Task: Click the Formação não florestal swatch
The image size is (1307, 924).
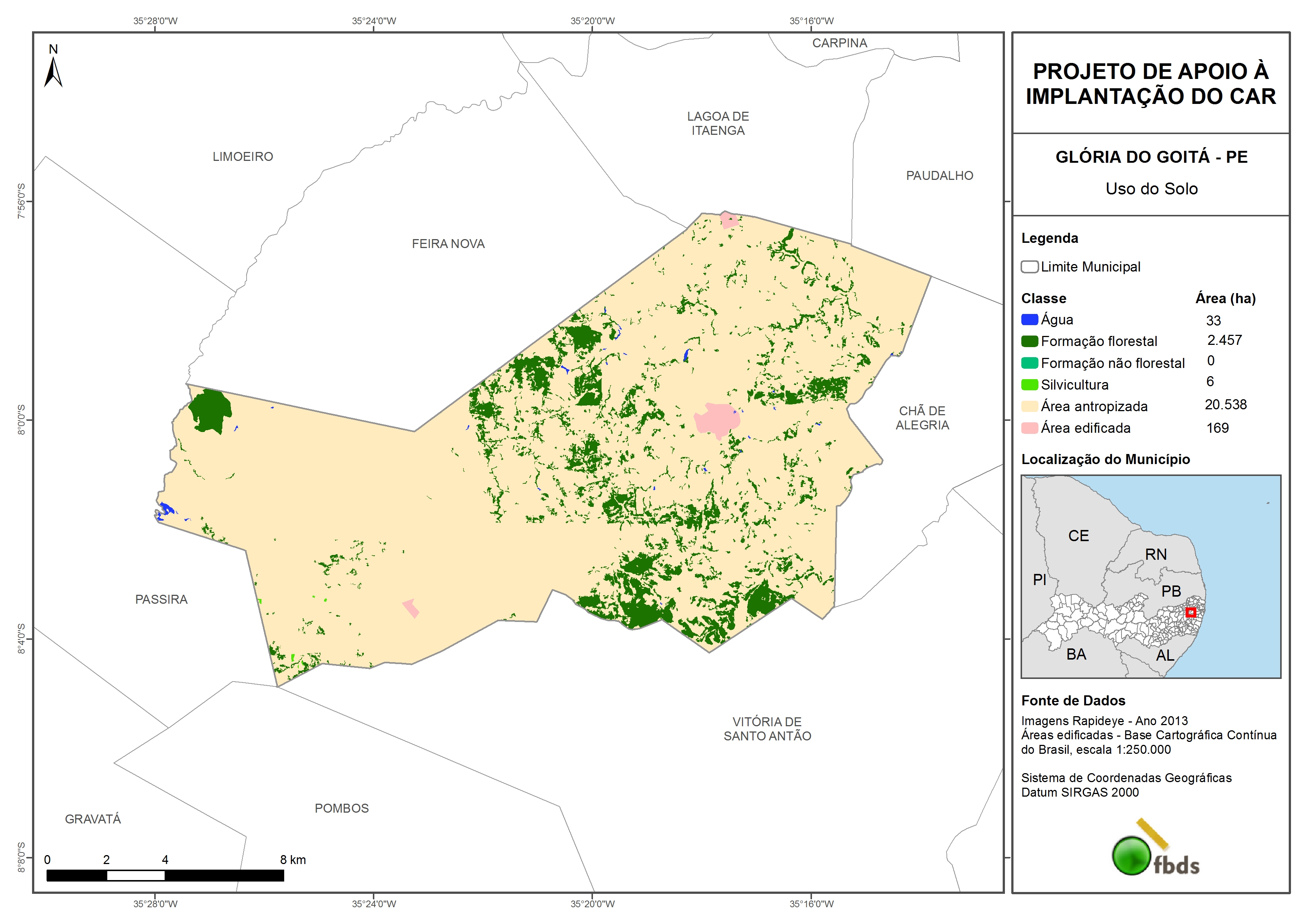Action: pyautogui.click(x=1029, y=363)
